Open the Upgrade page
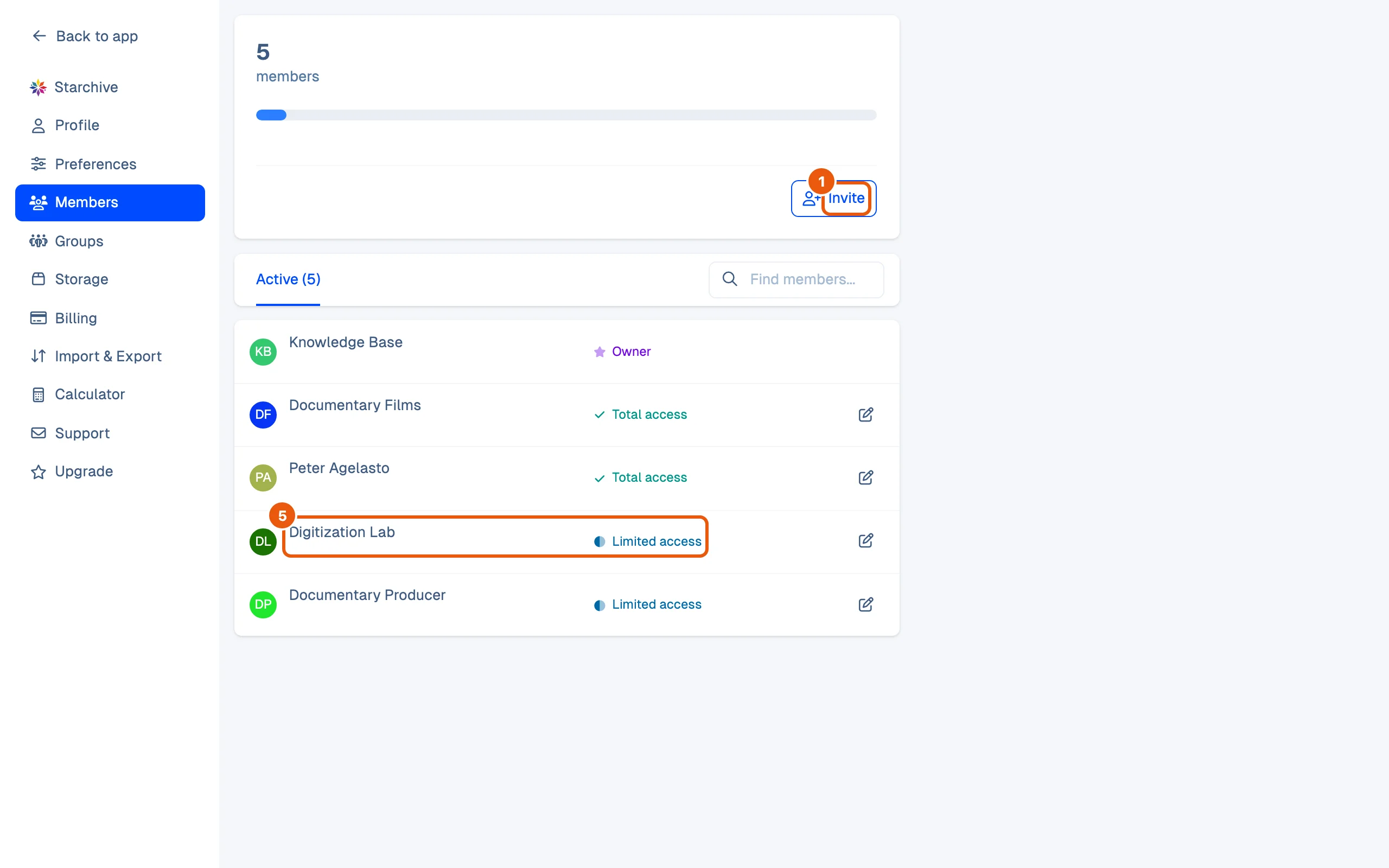Screen dimensions: 1389x868 [x=110, y=472]
